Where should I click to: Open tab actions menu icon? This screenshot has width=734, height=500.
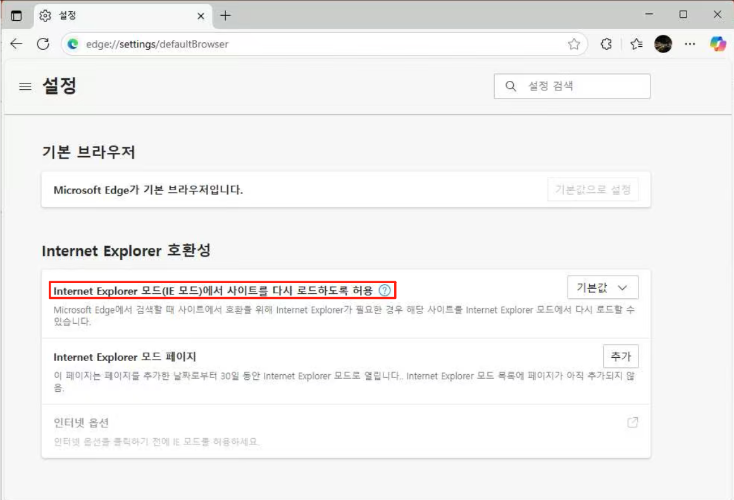coord(16,16)
